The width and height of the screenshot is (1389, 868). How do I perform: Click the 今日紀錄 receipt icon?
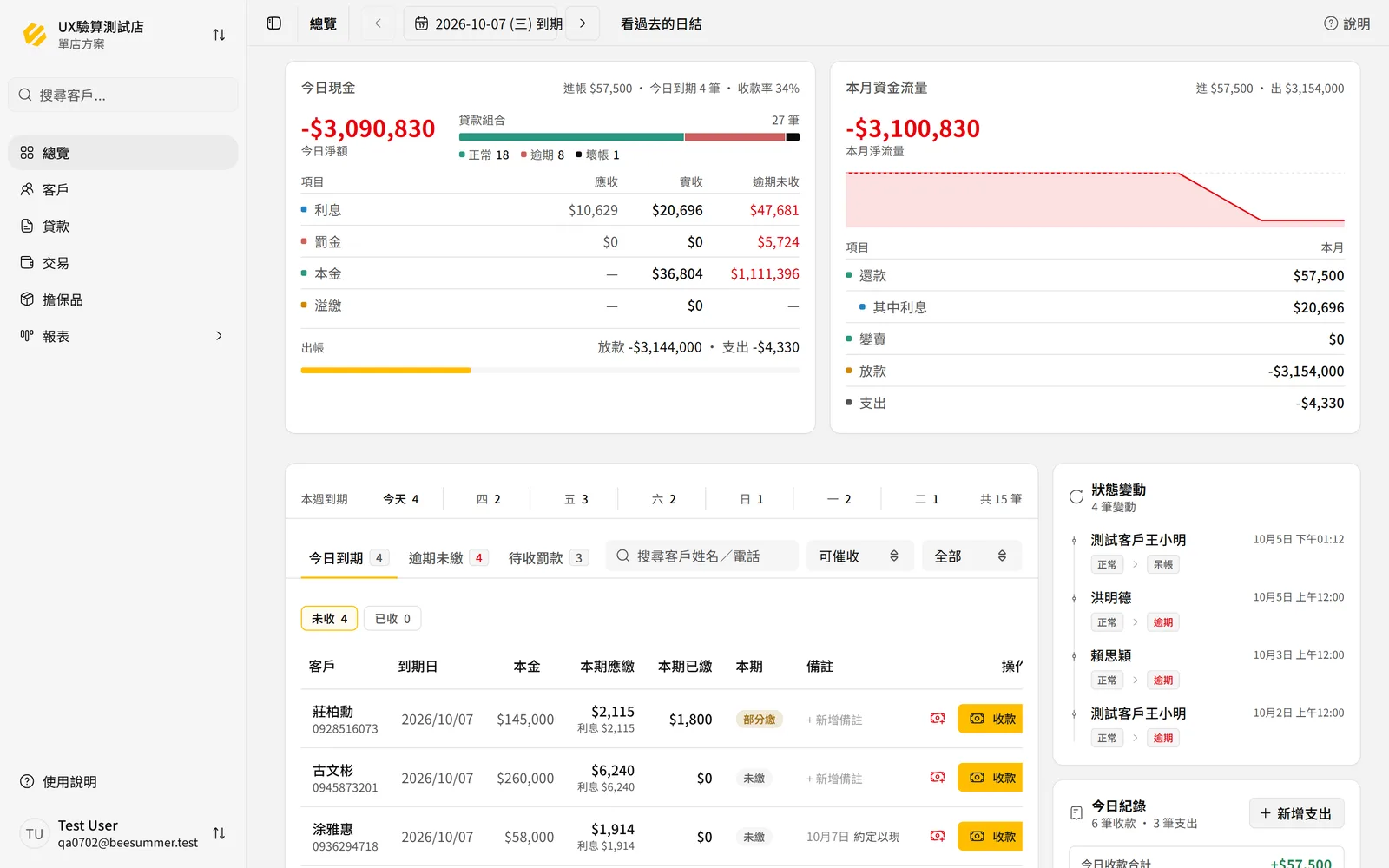click(x=1076, y=813)
